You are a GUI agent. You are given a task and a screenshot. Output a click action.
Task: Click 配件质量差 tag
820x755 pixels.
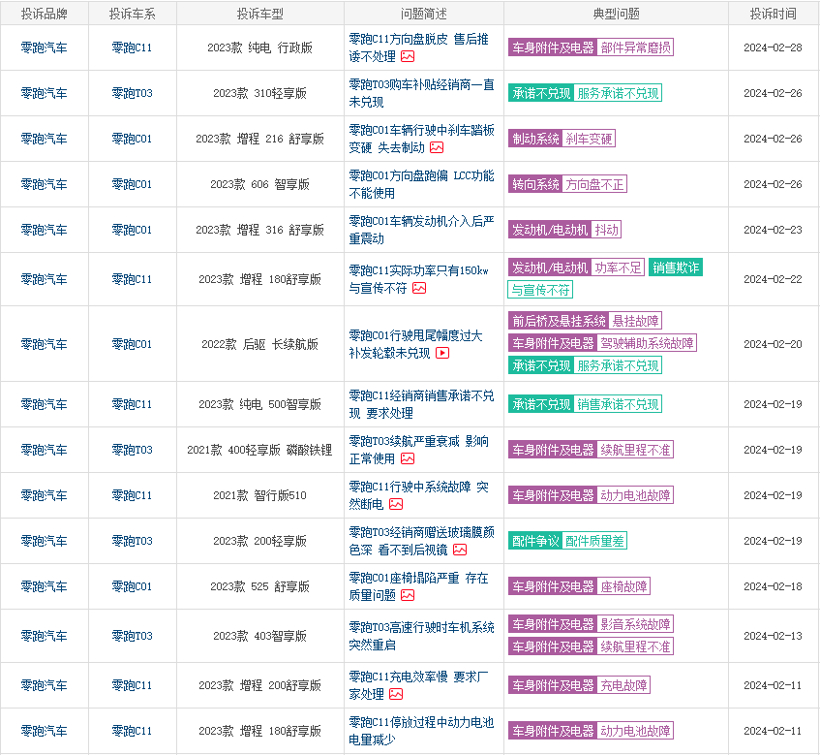click(x=595, y=541)
